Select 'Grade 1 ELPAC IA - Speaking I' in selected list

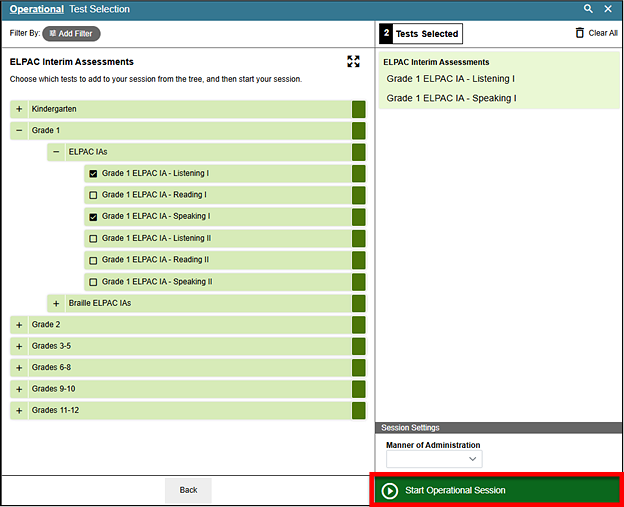point(451,98)
